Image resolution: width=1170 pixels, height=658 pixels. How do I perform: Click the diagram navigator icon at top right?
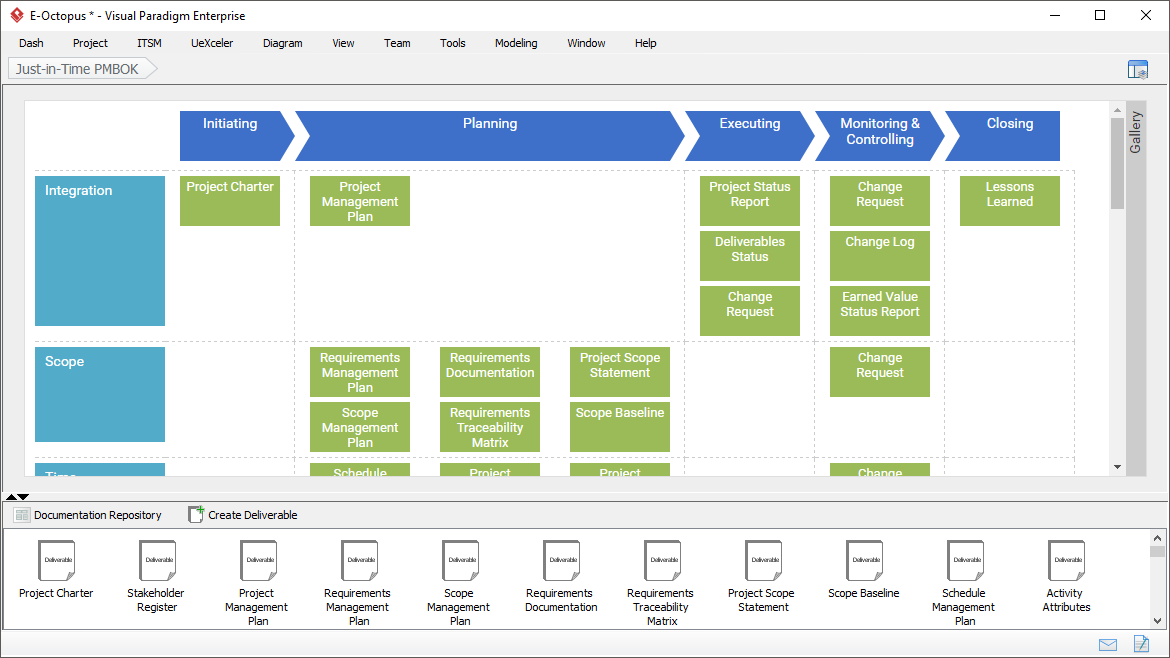click(1138, 68)
